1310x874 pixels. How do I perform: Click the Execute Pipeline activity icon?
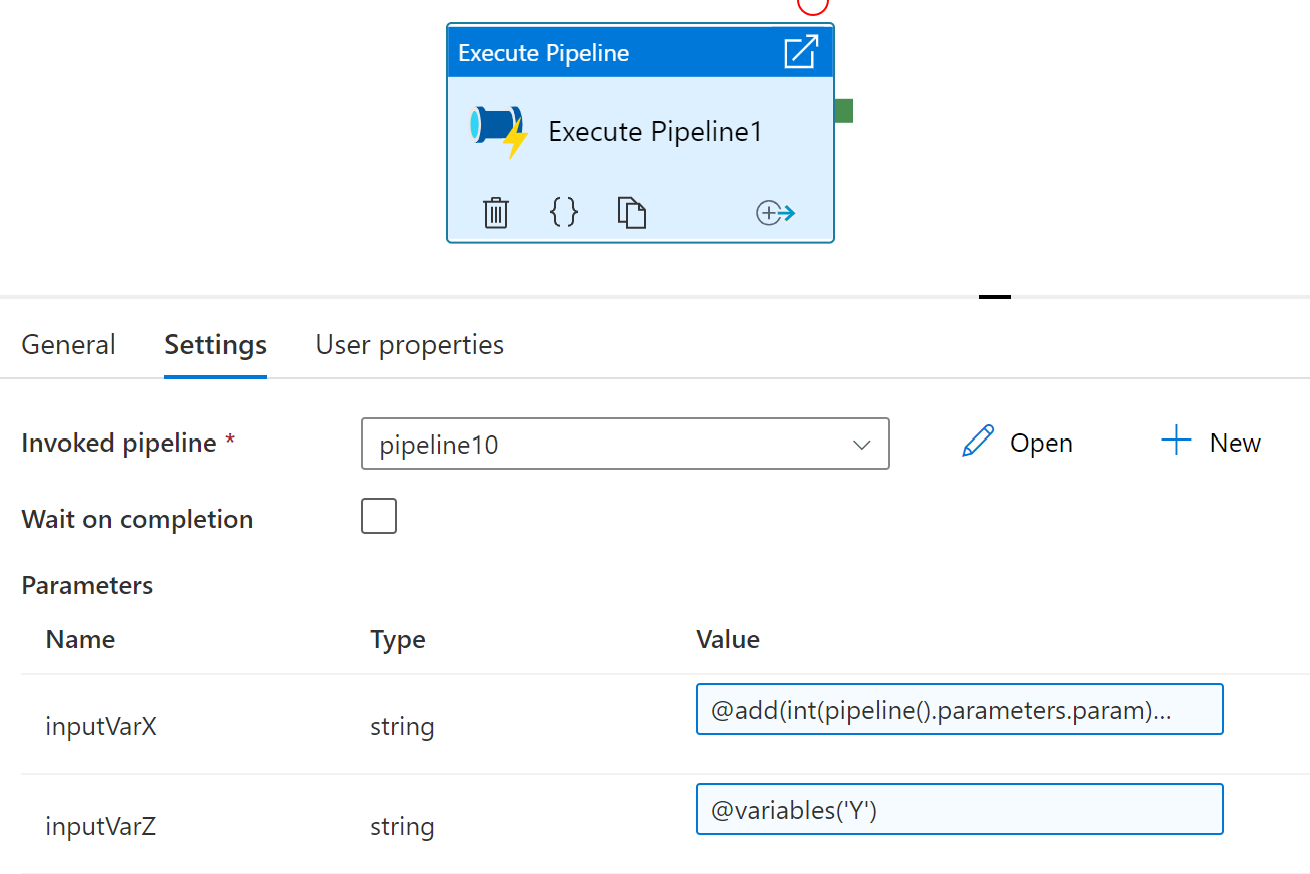coord(498,132)
